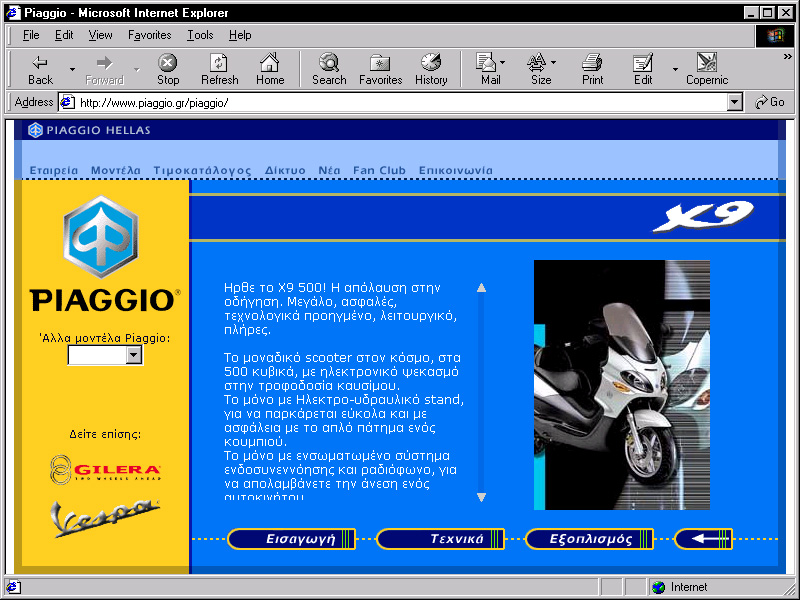Image resolution: width=800 pixels, height=600 pixels.
Task: Expand the Άλλα μοντέλα Piaggio dropdown
Action: [x=134, y=355]
